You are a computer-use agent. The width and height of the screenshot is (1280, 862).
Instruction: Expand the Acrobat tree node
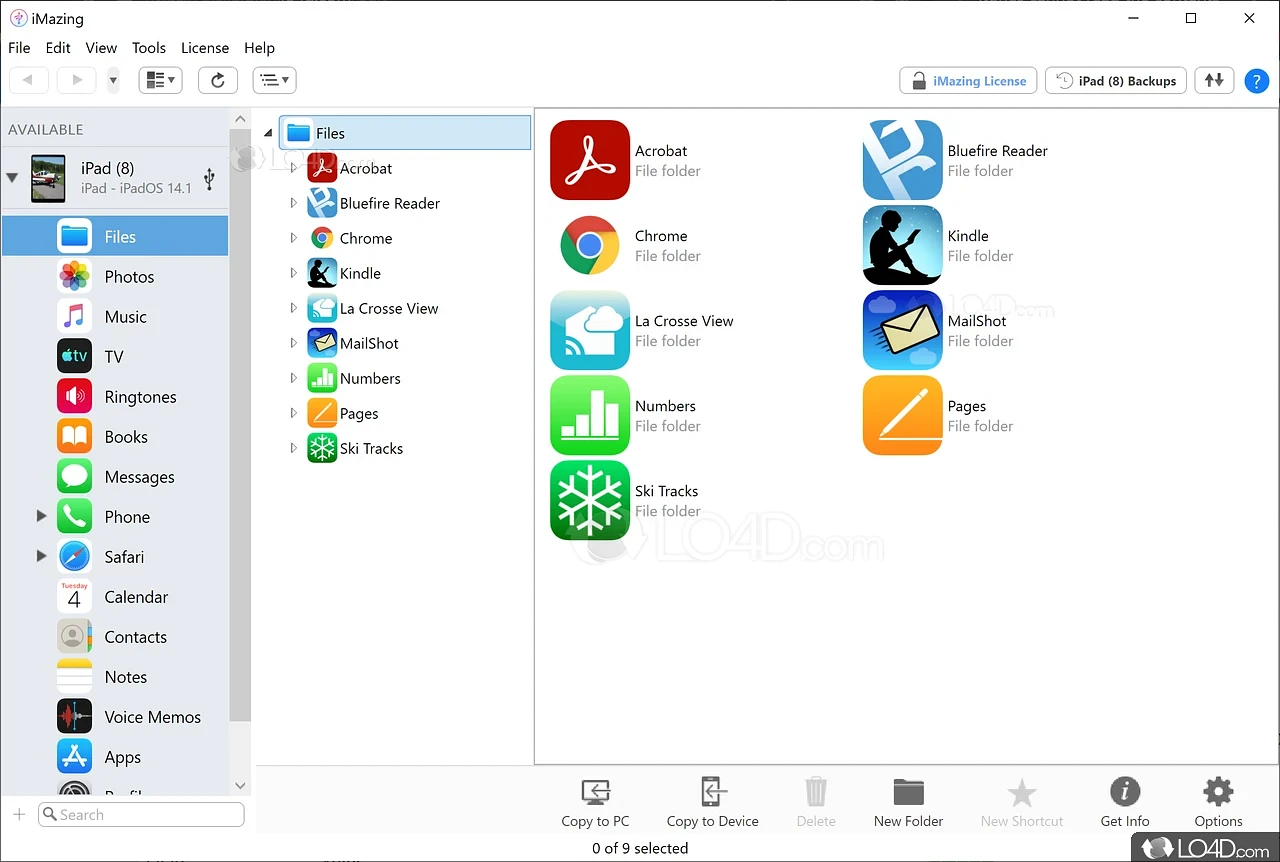[x=293, y=168]
